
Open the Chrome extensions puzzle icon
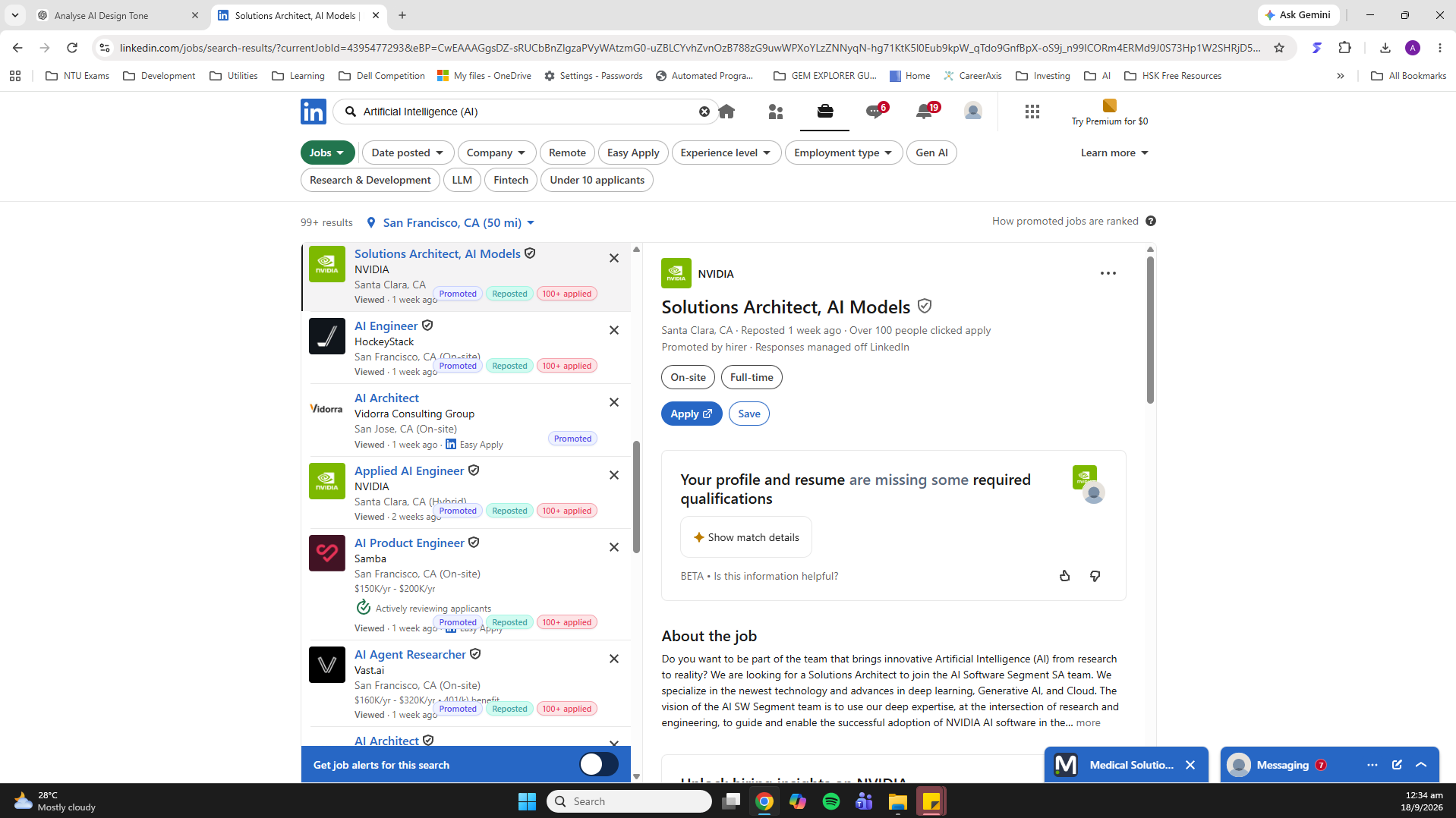tap(1345, 48)
